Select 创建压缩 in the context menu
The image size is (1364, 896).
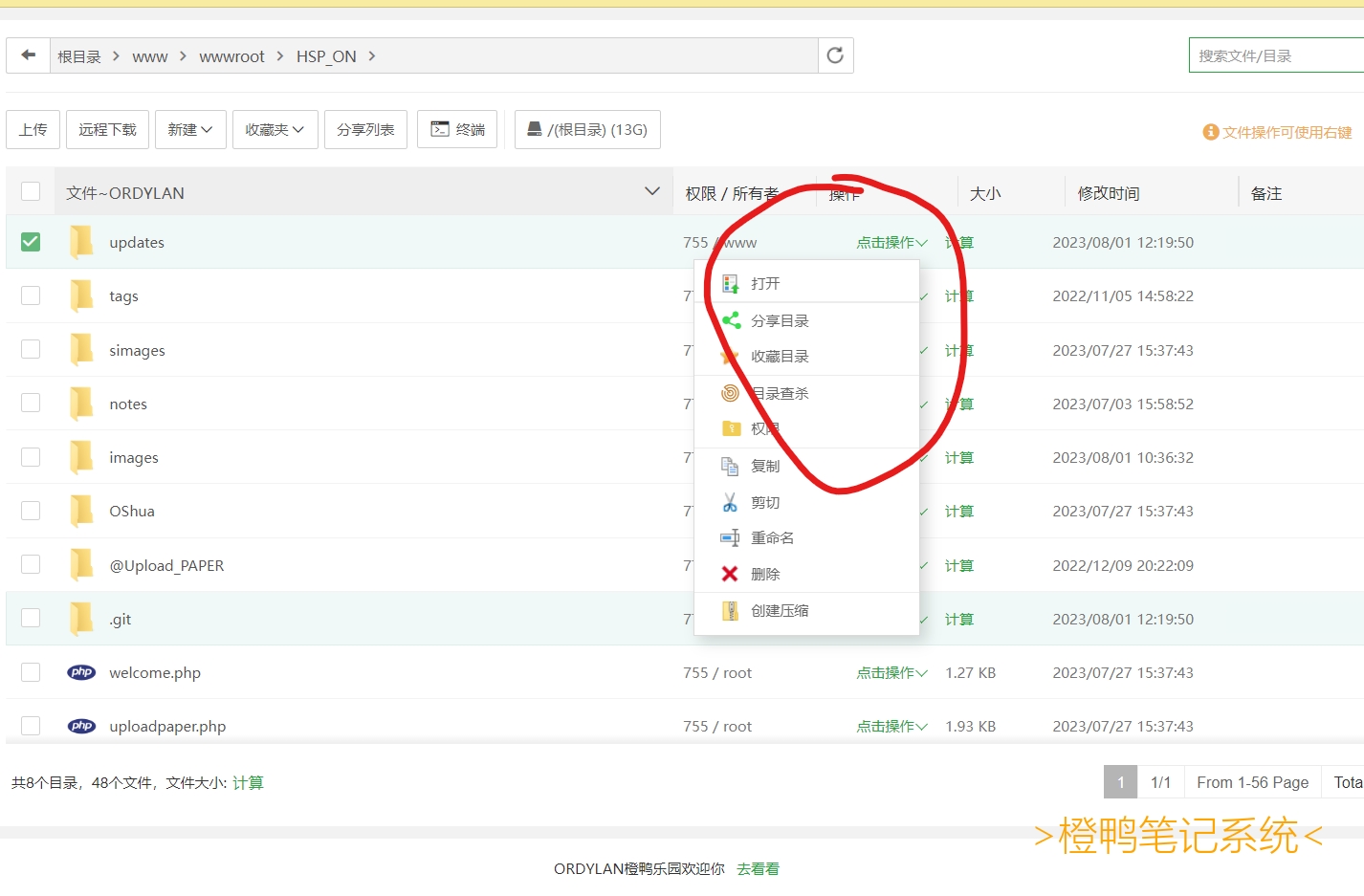779,610
